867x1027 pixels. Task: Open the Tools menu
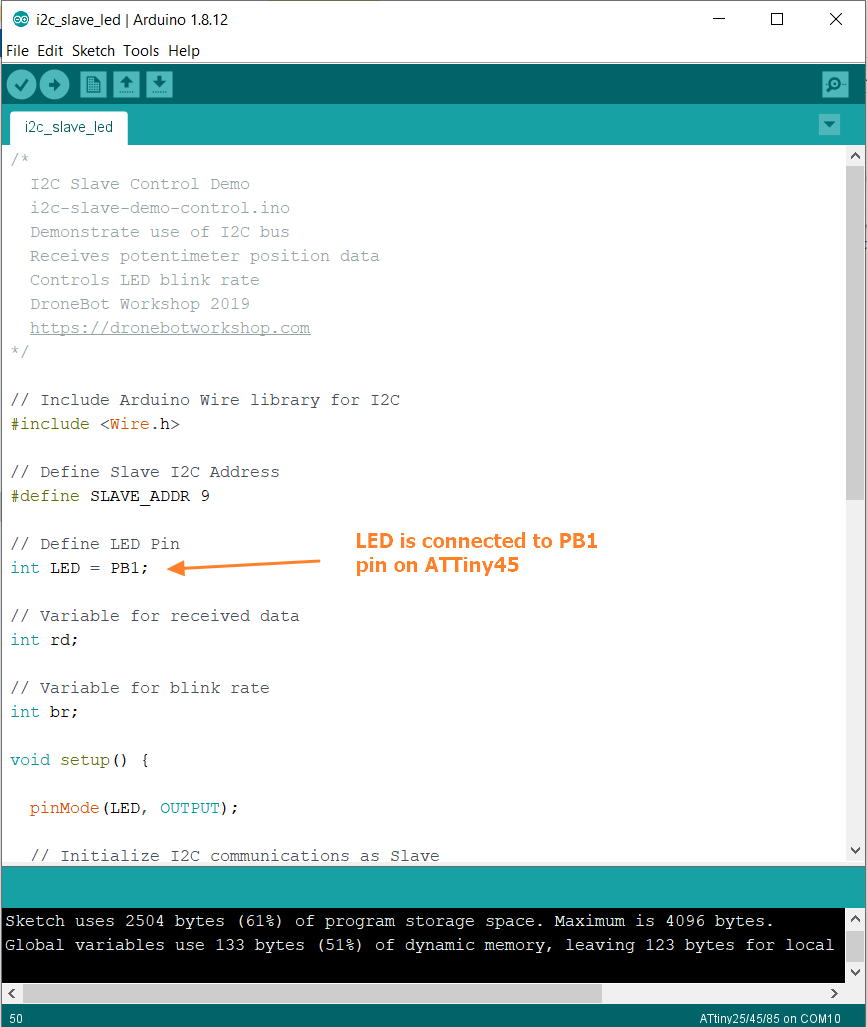click(141, 51)
